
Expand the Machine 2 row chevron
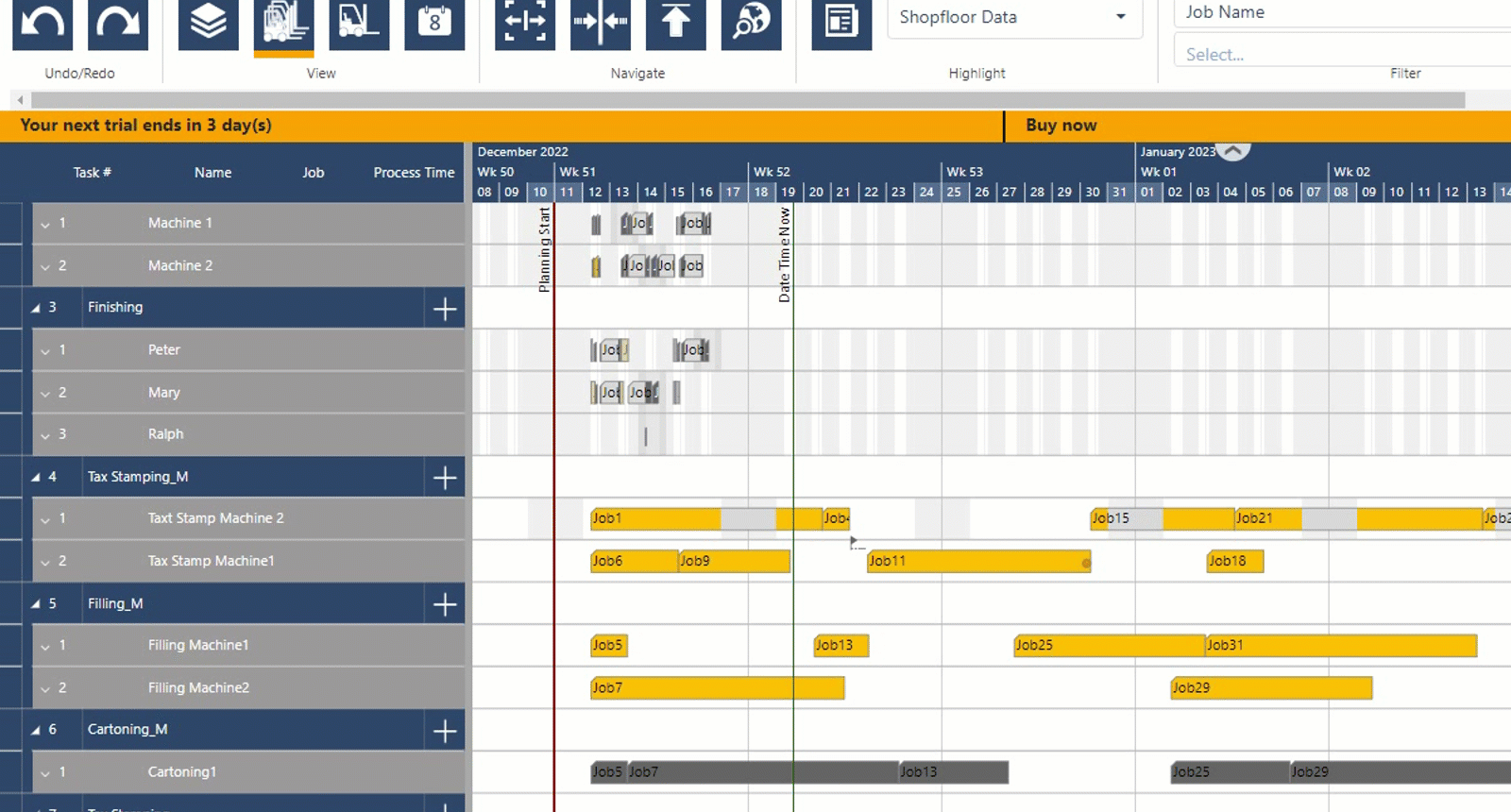pyautogui.click(x=44, y=267)
